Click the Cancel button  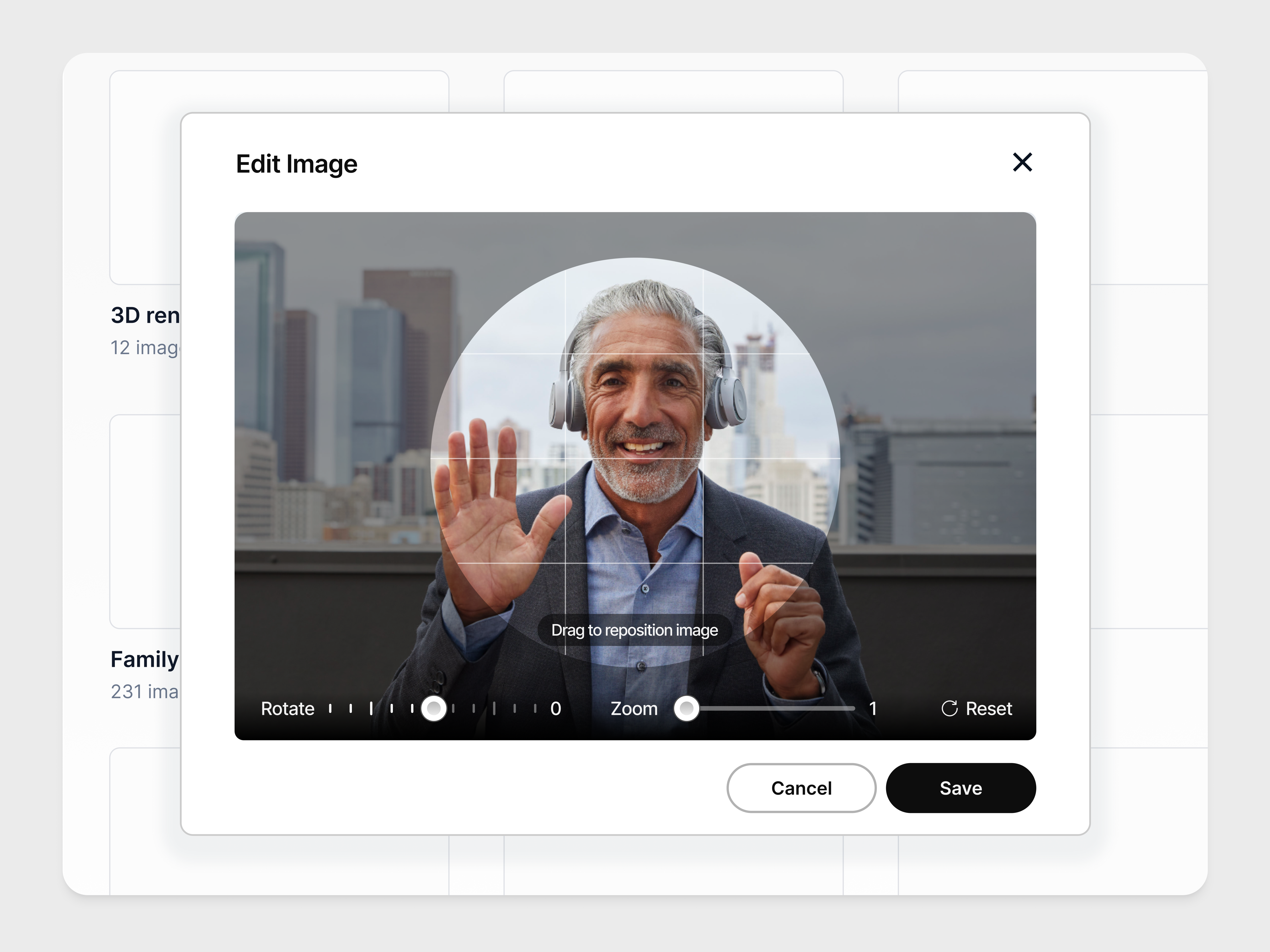(801, 788)
